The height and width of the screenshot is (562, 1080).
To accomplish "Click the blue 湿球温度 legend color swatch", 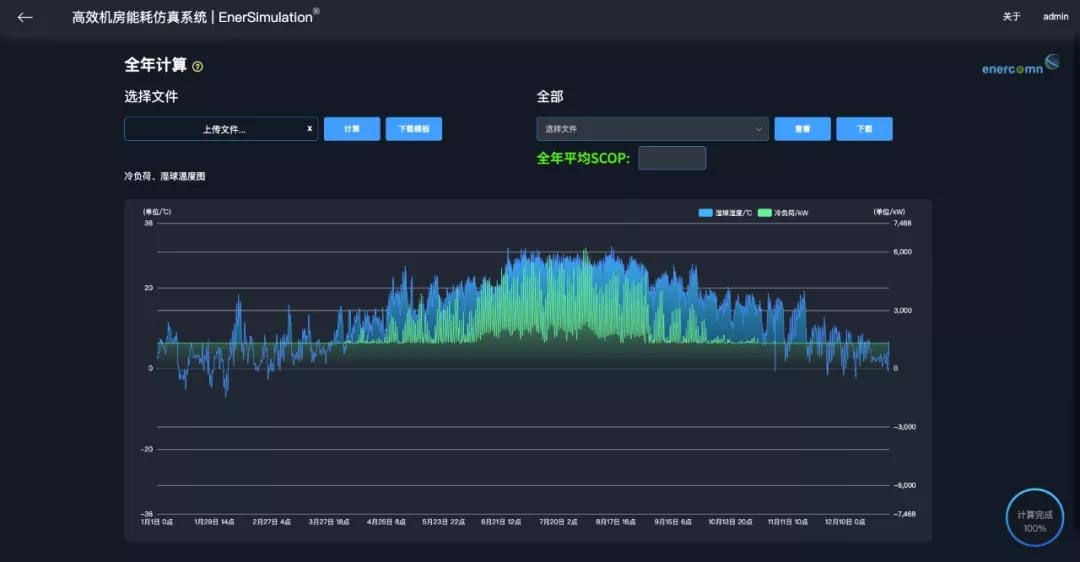I will pyautogui.click(x=706, y=213).
